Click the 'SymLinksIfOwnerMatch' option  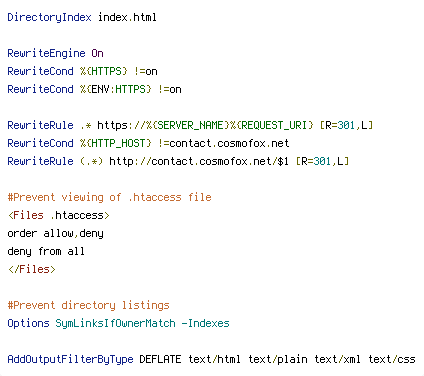(x=115, y=323)
